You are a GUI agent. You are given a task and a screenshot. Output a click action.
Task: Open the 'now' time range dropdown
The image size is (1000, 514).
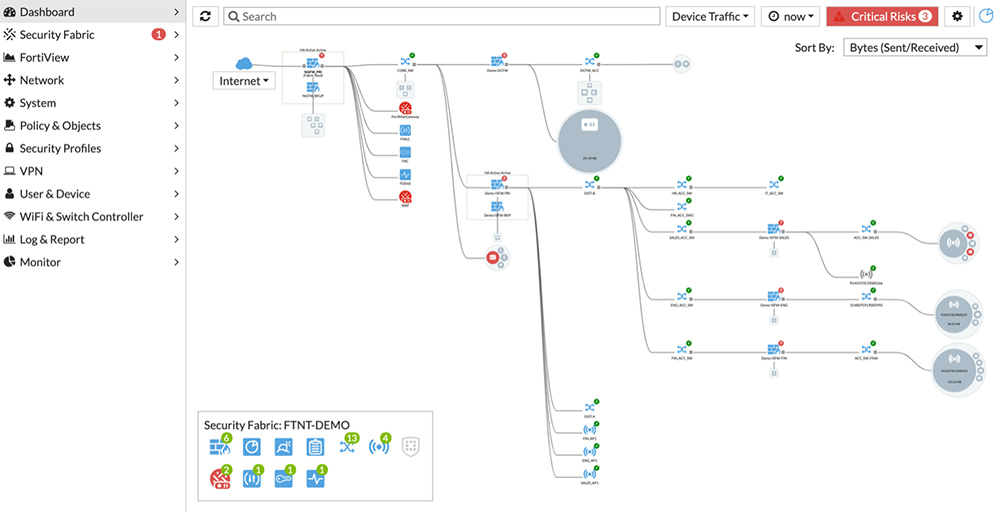[x=790, y=17]
